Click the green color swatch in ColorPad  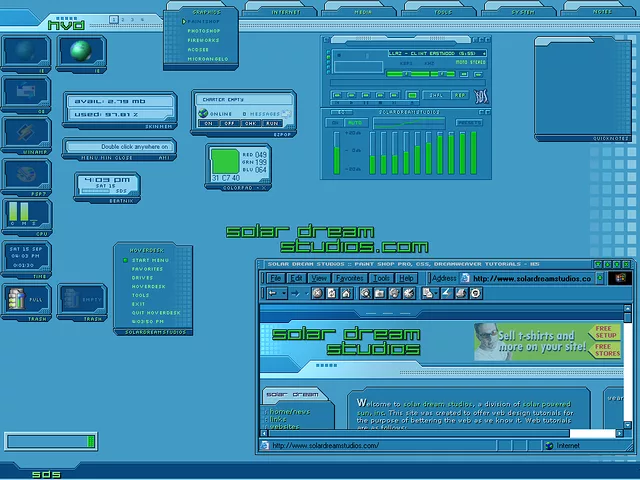pyautogui.click(x=224, y=161)
